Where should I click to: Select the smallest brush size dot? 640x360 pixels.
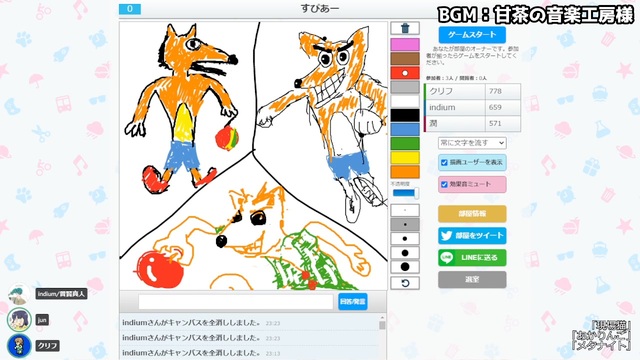[405, 211]
